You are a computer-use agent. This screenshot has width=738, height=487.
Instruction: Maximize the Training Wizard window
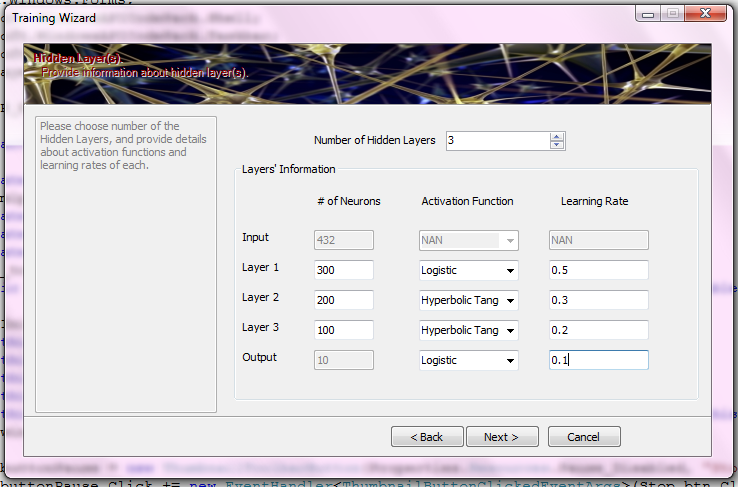[x=673, y=14]
